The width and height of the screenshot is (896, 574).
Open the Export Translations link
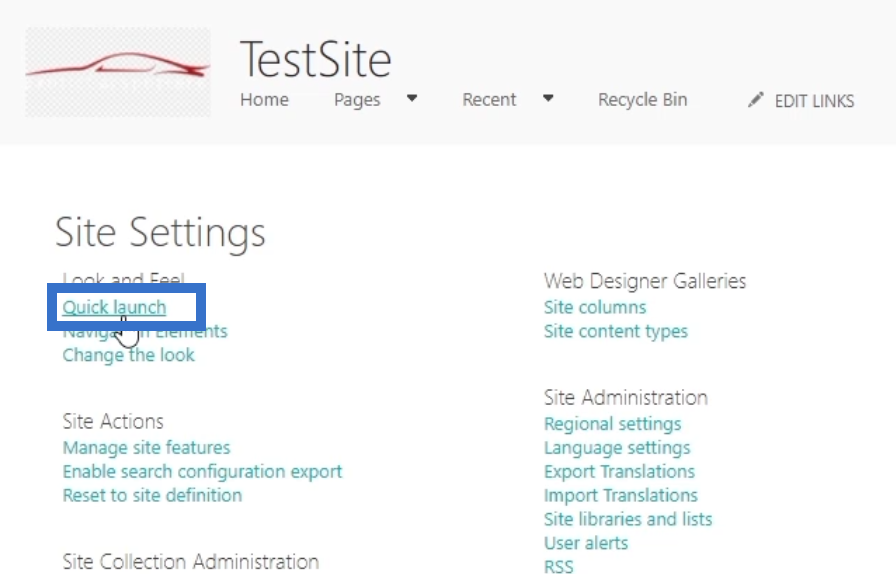(619, 472)
